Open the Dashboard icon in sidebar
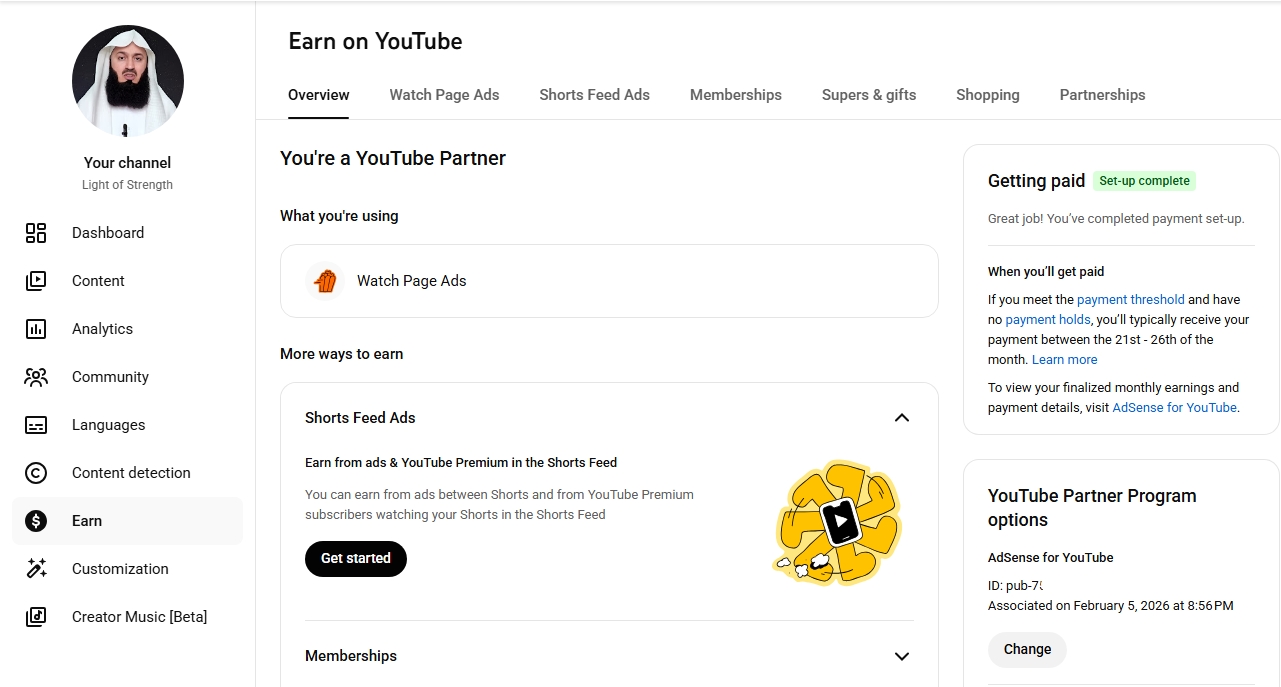Screen dimensions: 1281x687 (36, 233)
